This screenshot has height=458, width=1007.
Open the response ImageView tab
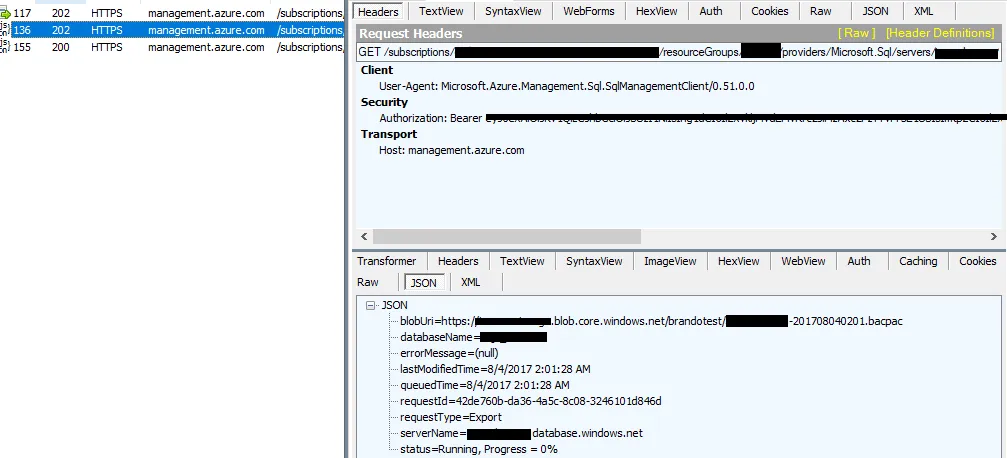pos(670,261)
